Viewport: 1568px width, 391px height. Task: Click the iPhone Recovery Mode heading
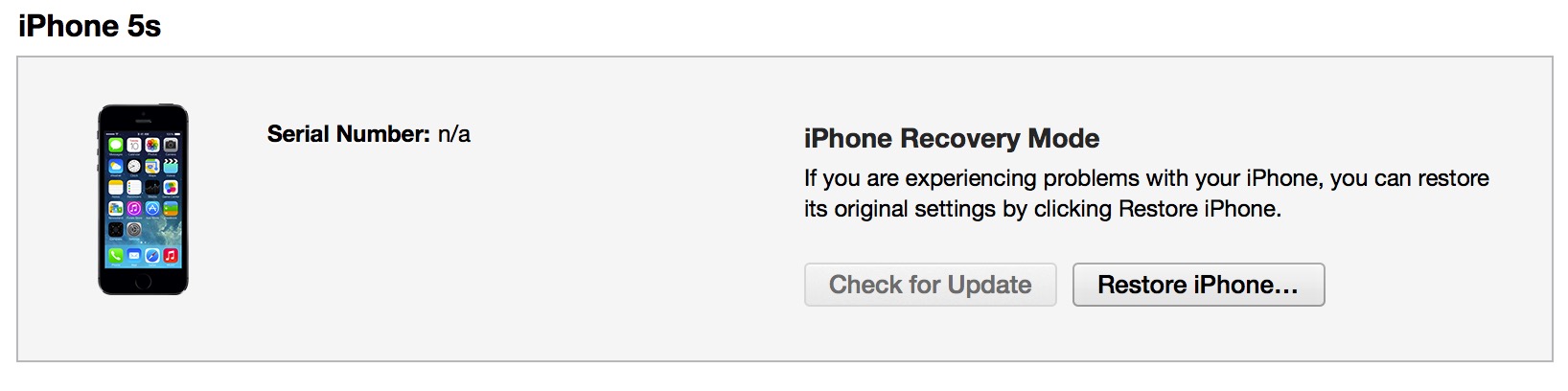point(951,139)
